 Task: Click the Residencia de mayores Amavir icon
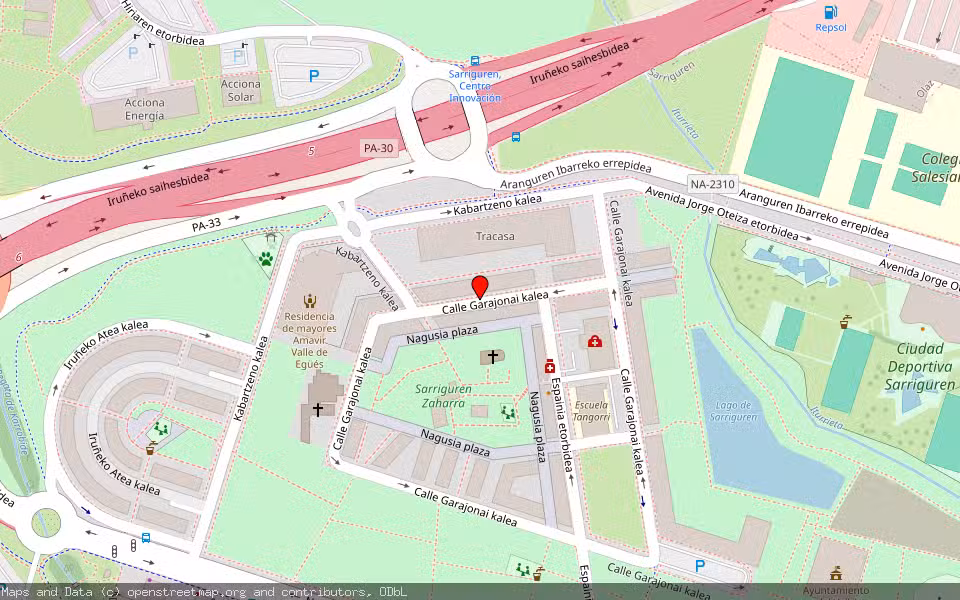point(309,299)
